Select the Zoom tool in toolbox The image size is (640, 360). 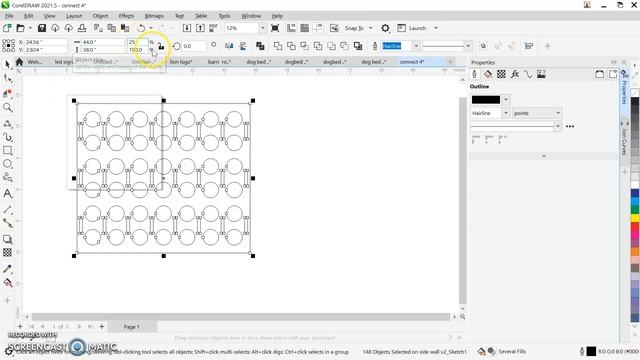tap(7, 107)
